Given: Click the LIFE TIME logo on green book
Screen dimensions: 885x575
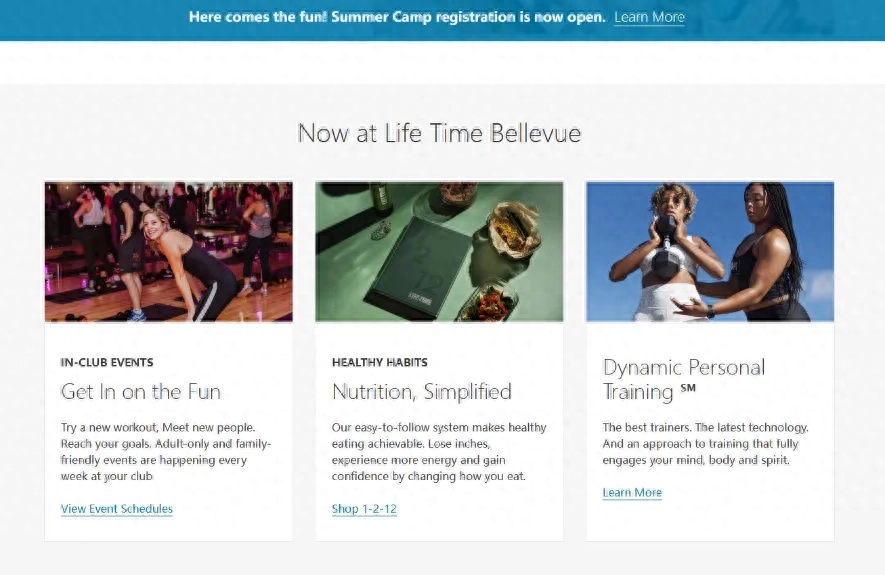Looking at the screenshot, I should click(x=420, y=299).
